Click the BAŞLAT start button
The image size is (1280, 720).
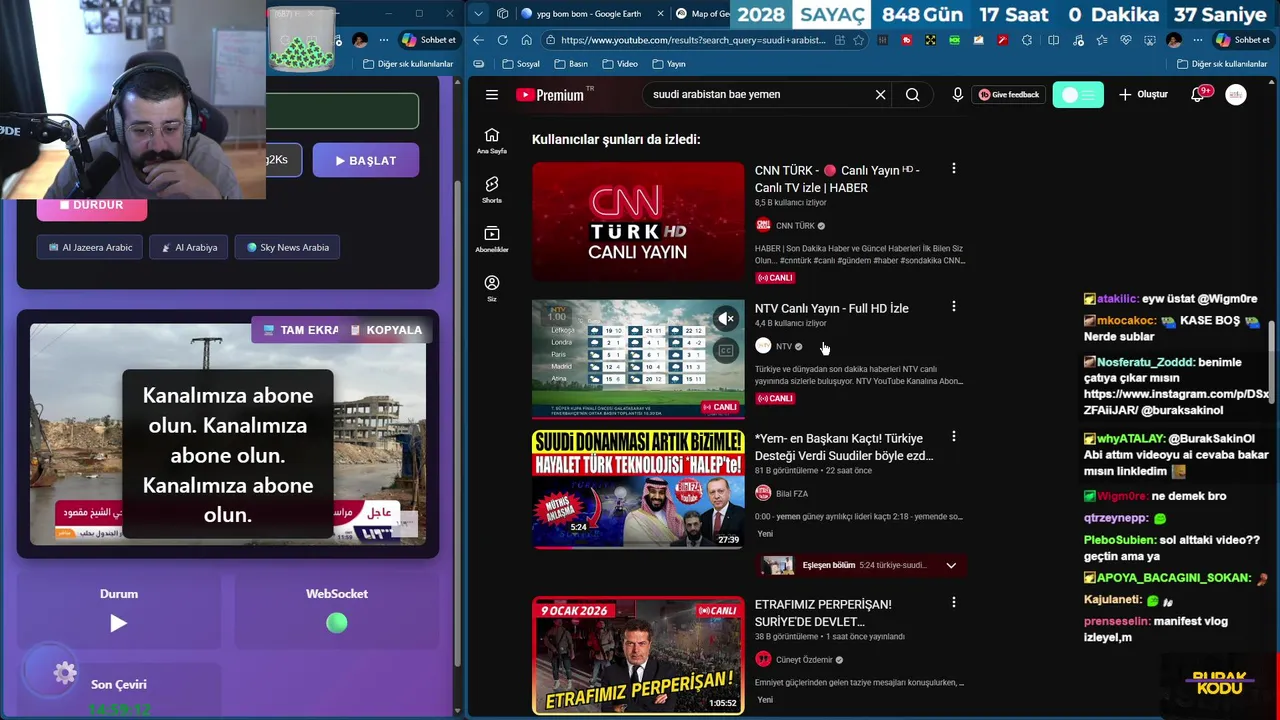point(365,160)
